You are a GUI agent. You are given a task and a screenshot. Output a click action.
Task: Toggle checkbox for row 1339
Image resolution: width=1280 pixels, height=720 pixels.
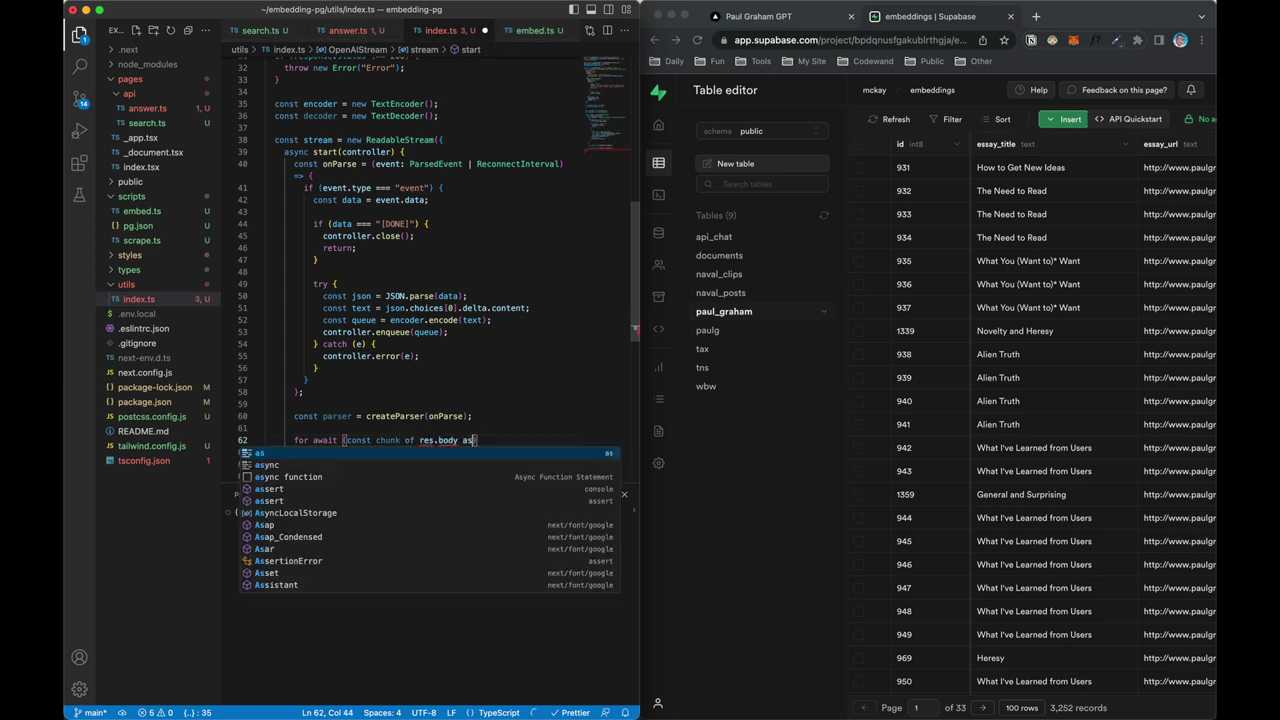coord(859,331)
